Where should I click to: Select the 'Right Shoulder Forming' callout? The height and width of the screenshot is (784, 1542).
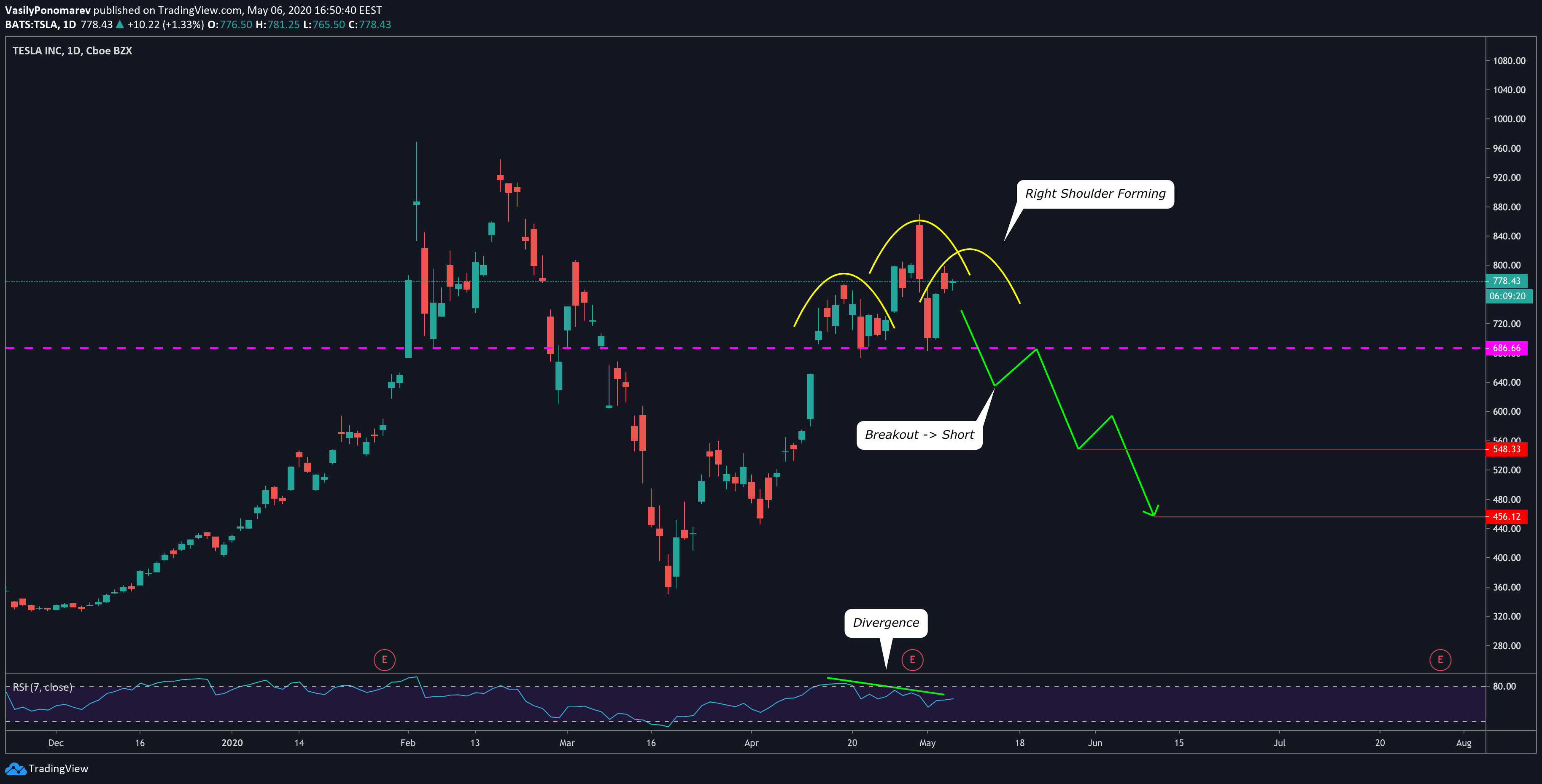tap(1095, 194)
